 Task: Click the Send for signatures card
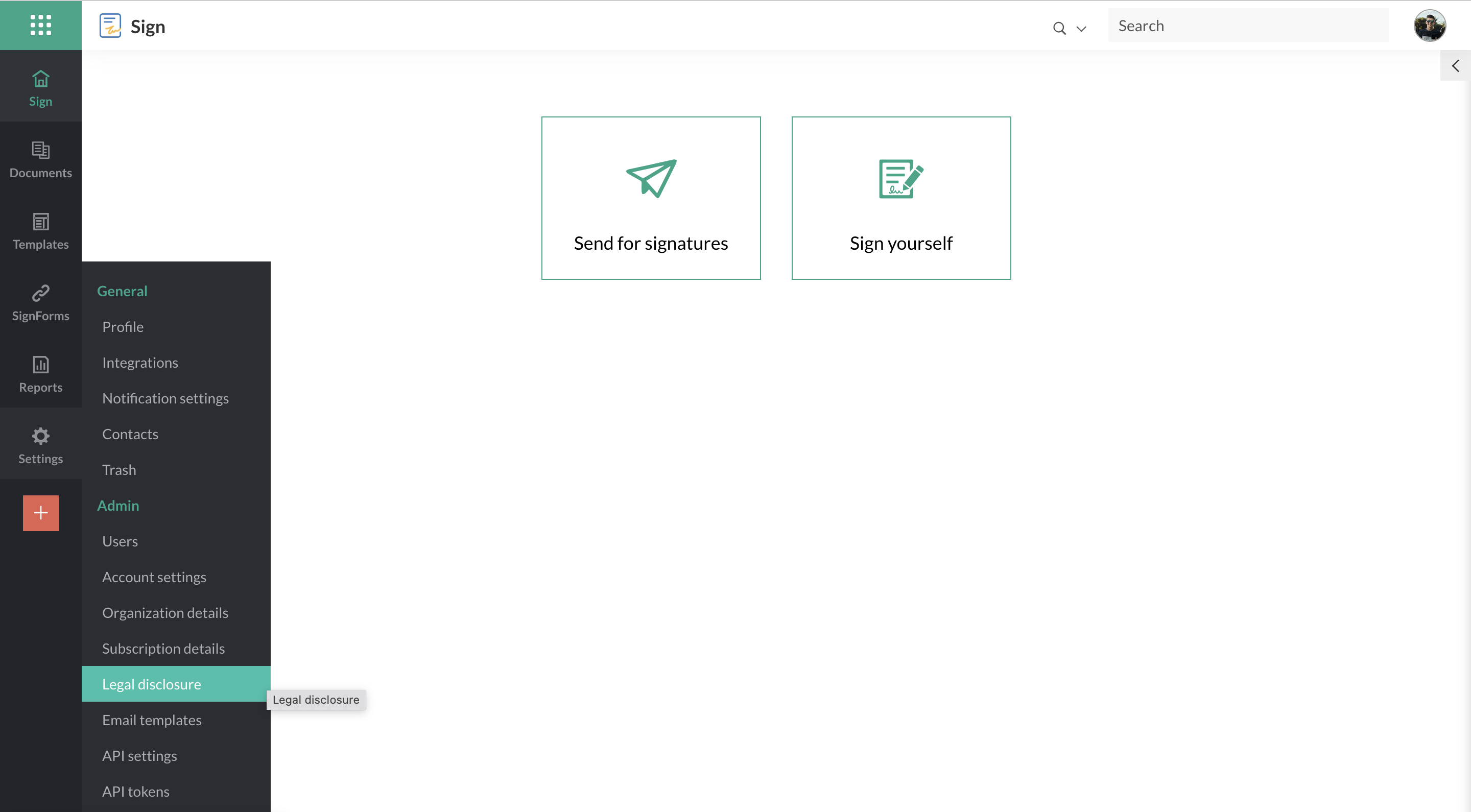[650, 198]
